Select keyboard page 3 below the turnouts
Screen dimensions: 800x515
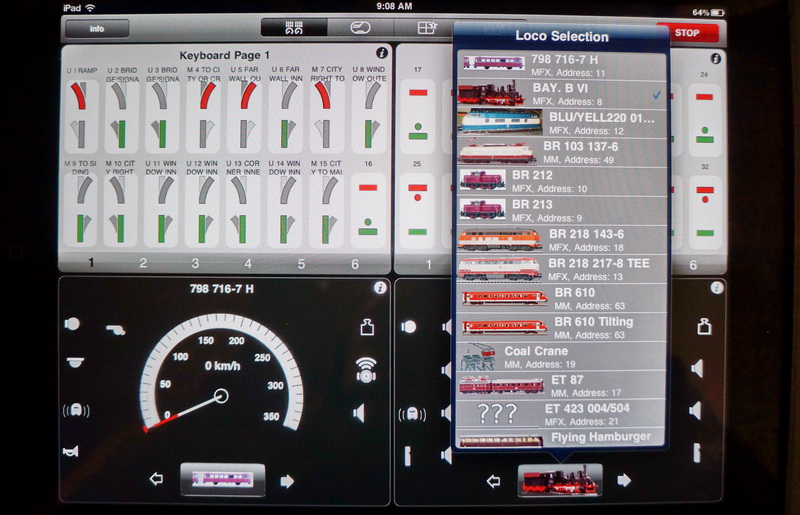(x=195, y=263)
